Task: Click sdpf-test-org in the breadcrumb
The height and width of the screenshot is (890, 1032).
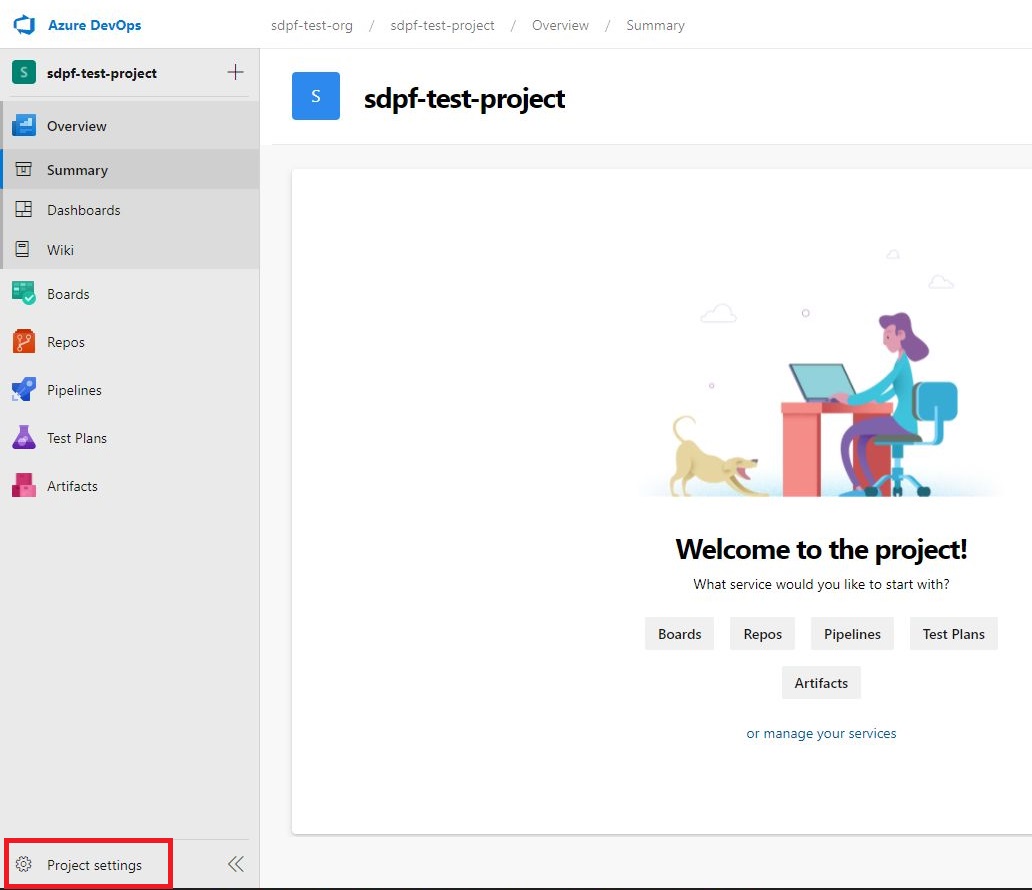Action: [312, 25]
